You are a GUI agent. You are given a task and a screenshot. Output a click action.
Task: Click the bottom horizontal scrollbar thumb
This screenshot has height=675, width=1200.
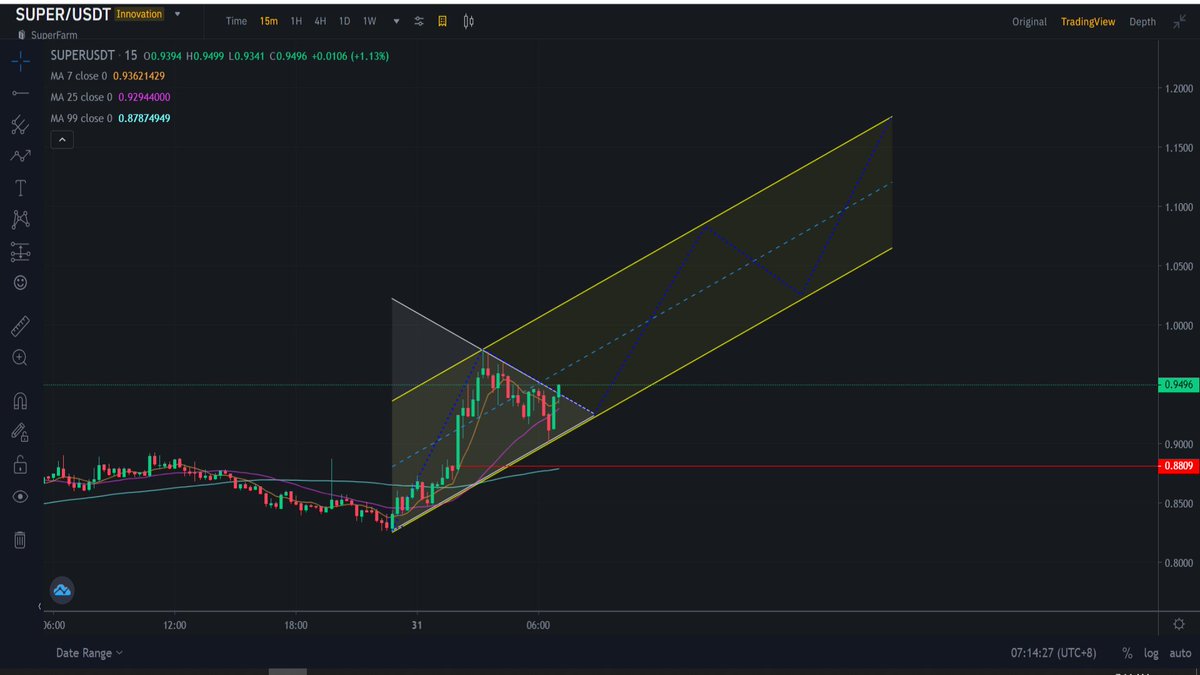[288, 672]
